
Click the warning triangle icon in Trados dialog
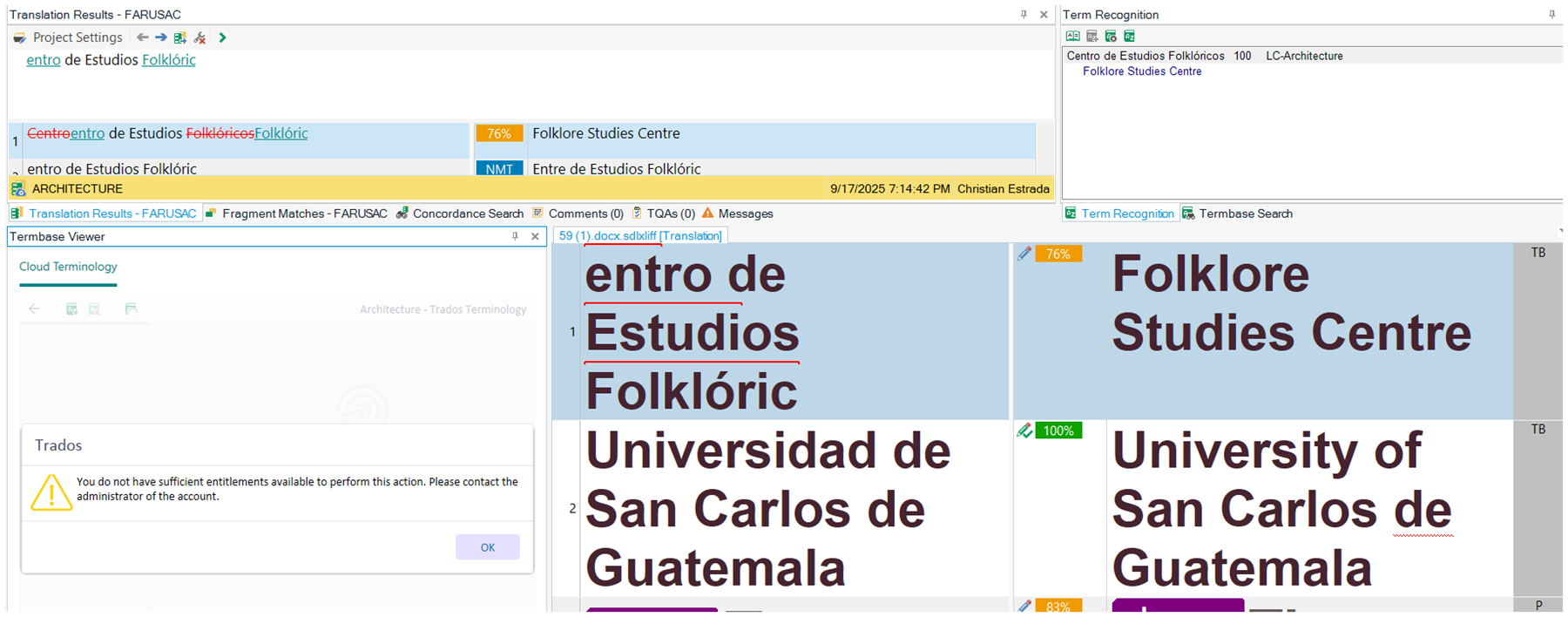pyautogui.click(x=51, y=492)
